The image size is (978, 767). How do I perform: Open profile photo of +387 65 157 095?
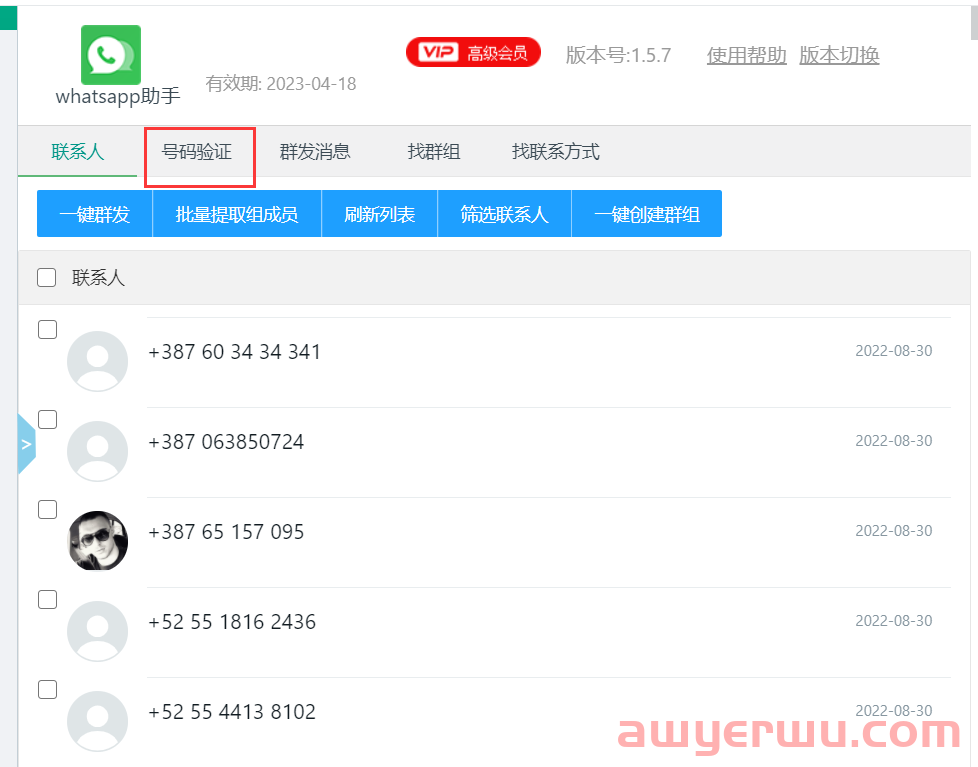tap(97, 540)
